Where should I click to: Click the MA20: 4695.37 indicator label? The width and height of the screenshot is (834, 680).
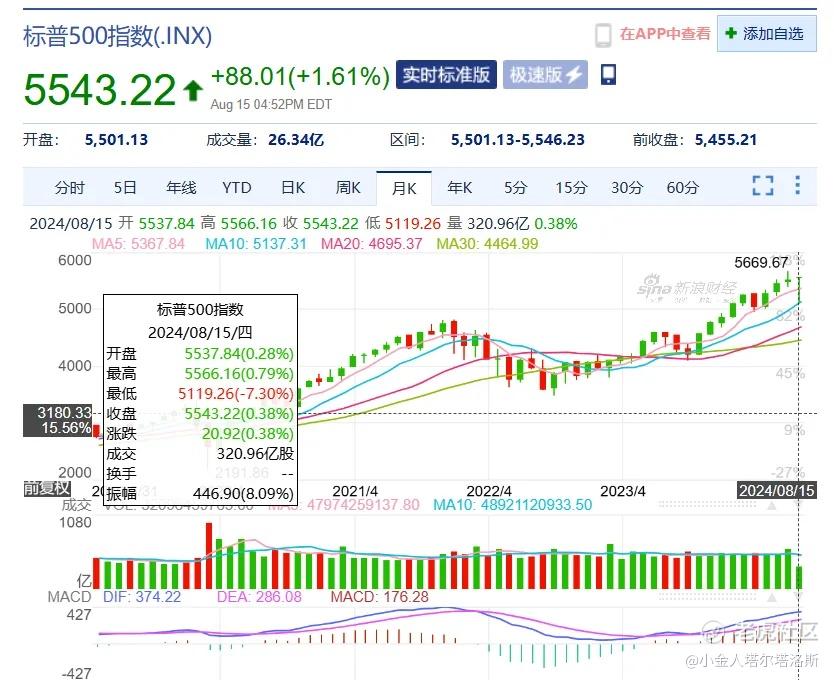click(x=372, y=244)
